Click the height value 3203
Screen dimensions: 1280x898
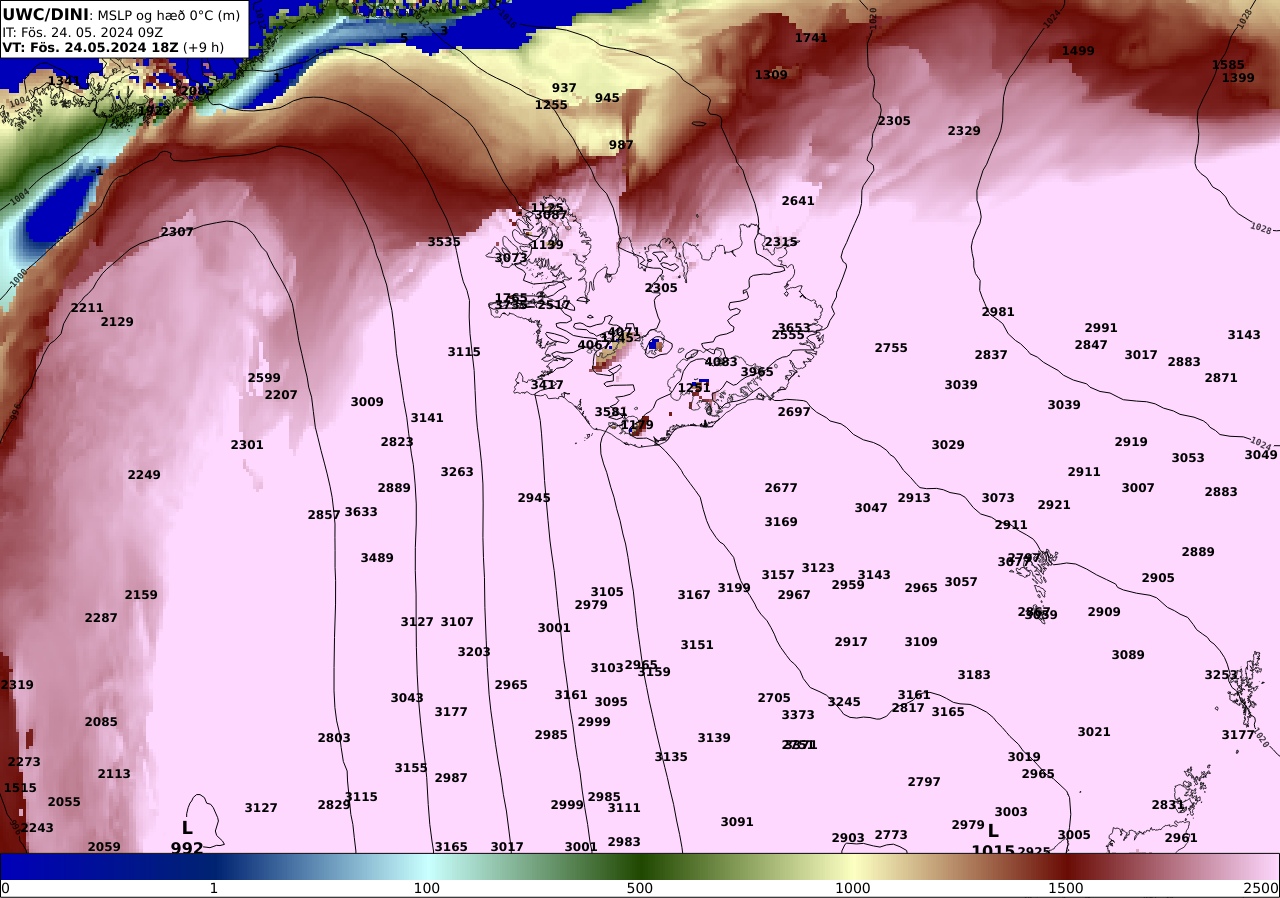coord(474,652)
